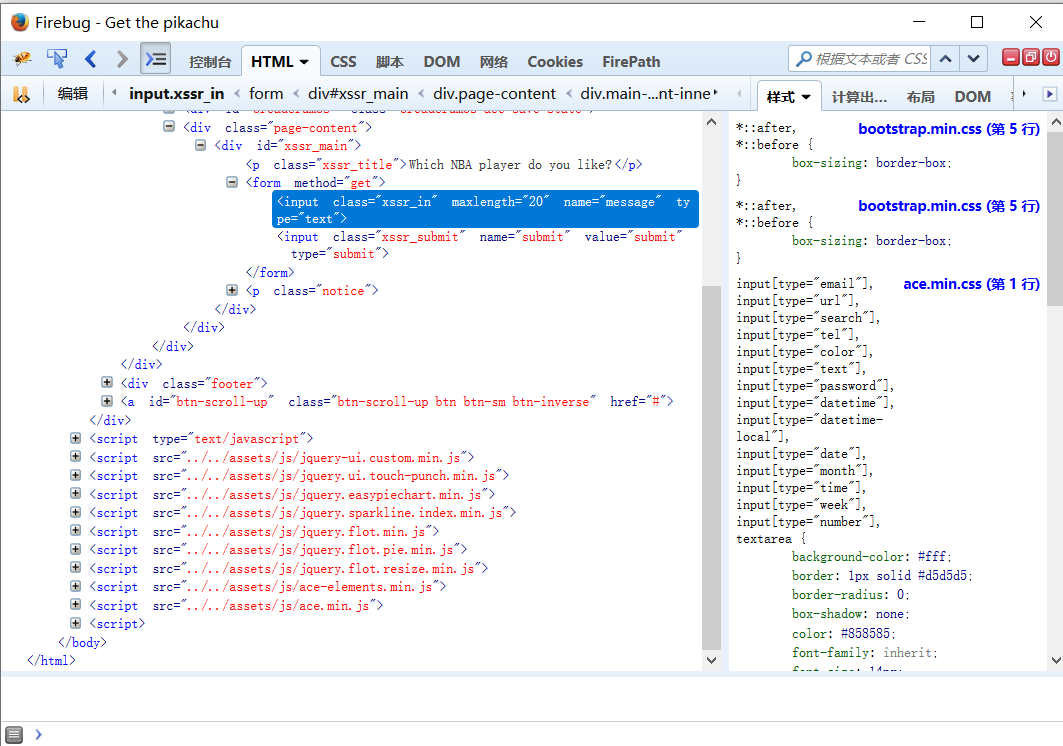Image resolution: width=1063 pixels, height=746 pixels.
Task: Switch to the 脚本 script tab
Action: (390, 62)
